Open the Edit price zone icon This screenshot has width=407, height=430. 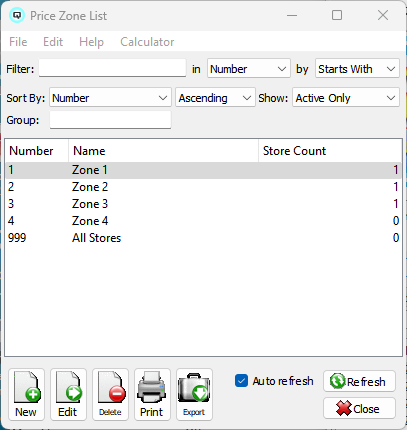coord(68,394)
